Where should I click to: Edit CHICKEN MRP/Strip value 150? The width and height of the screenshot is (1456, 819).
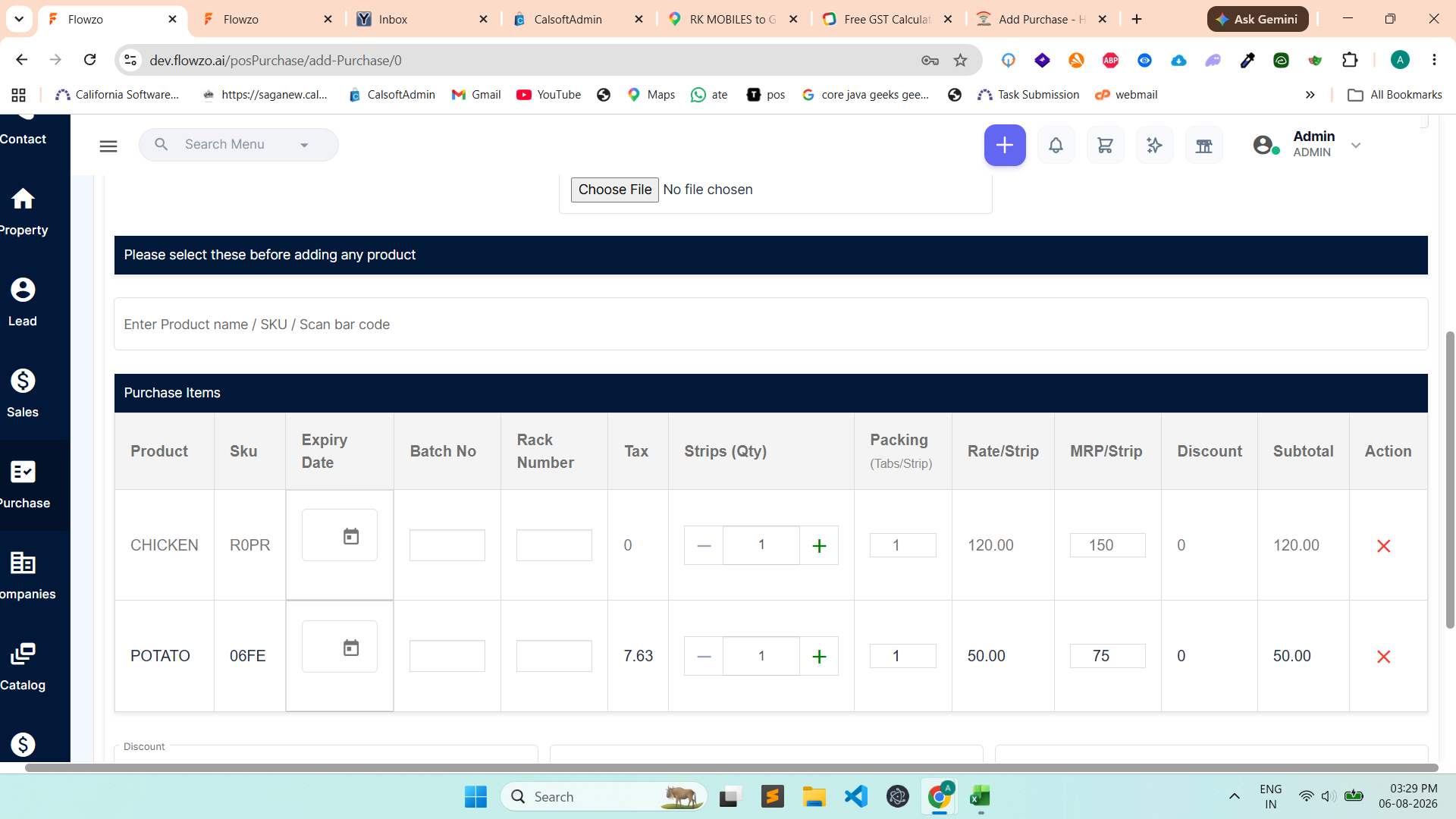click(x=1108, y=545)
